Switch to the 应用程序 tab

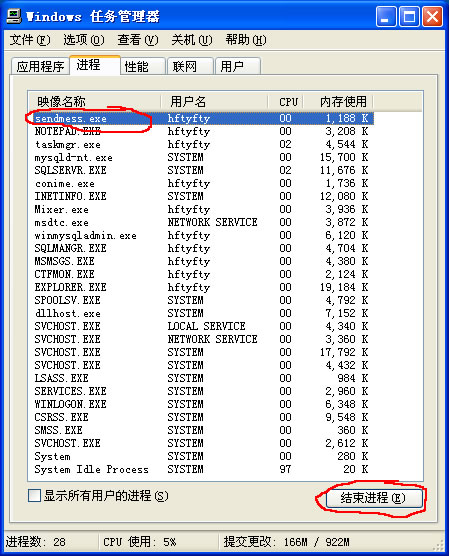[x=40, y=66]
